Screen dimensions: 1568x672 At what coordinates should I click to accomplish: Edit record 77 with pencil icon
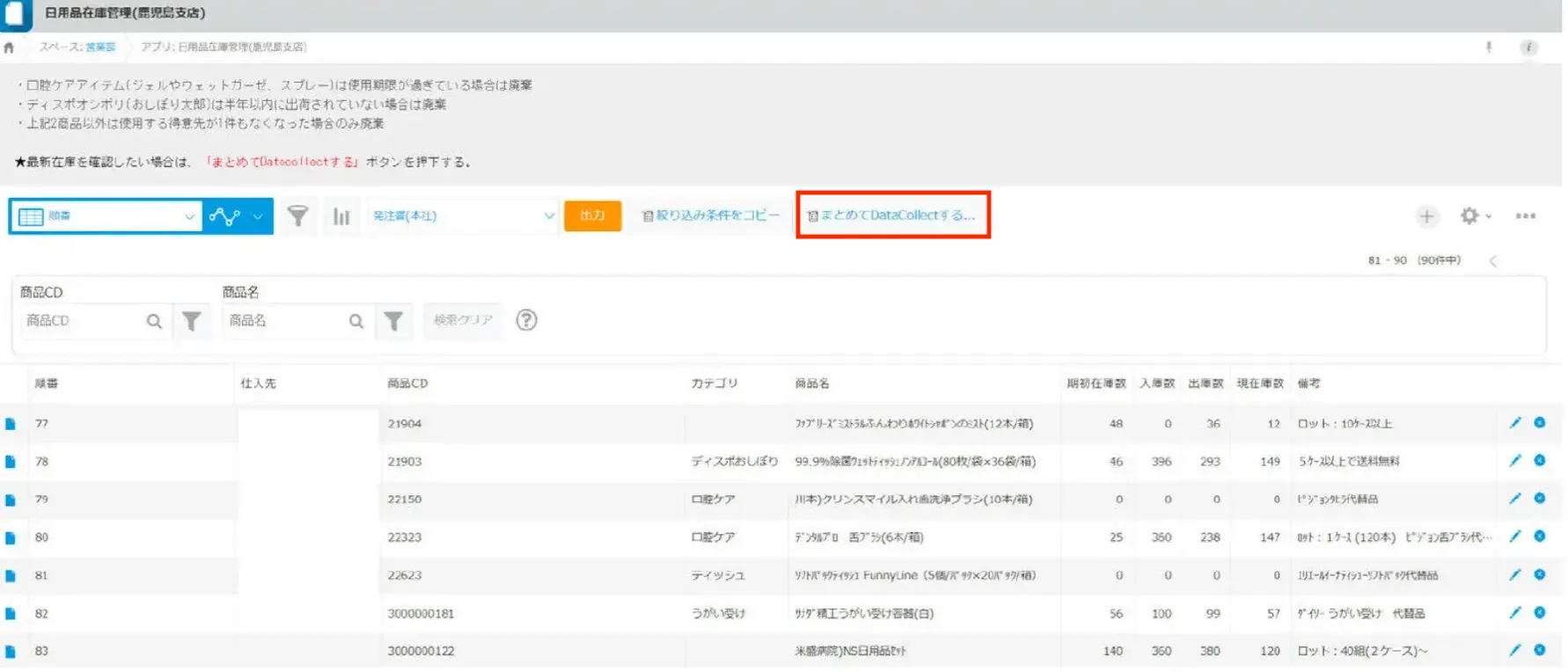coord(1515,423)
